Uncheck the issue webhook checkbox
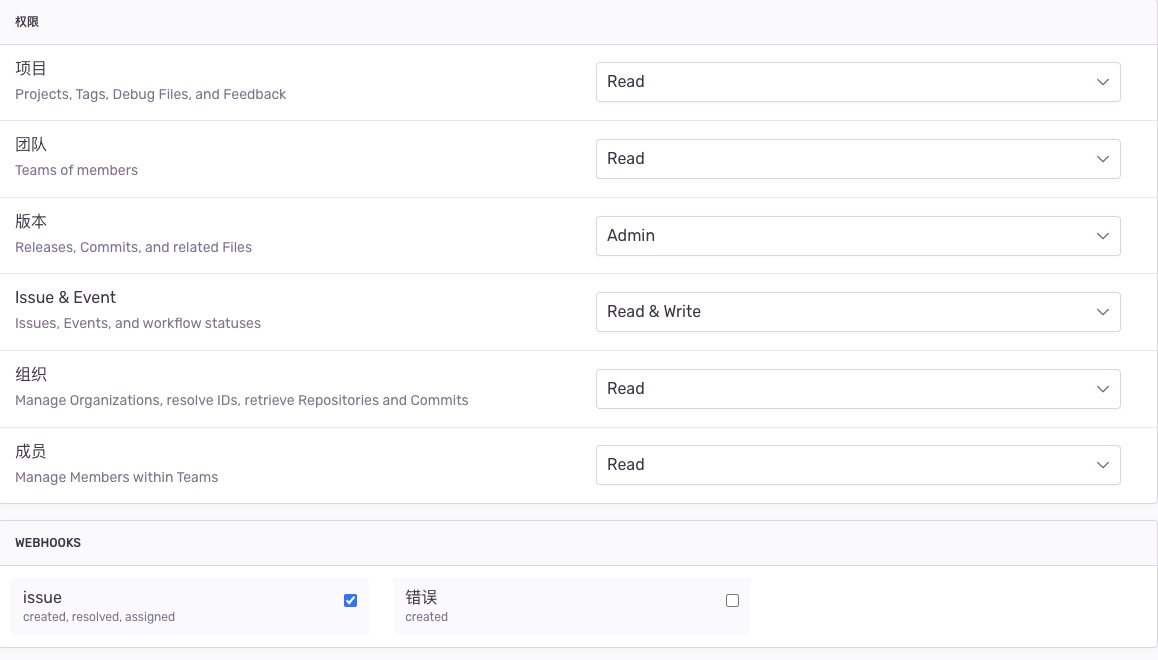Viewport: 1158px width, 660px height. coord(350,600)
